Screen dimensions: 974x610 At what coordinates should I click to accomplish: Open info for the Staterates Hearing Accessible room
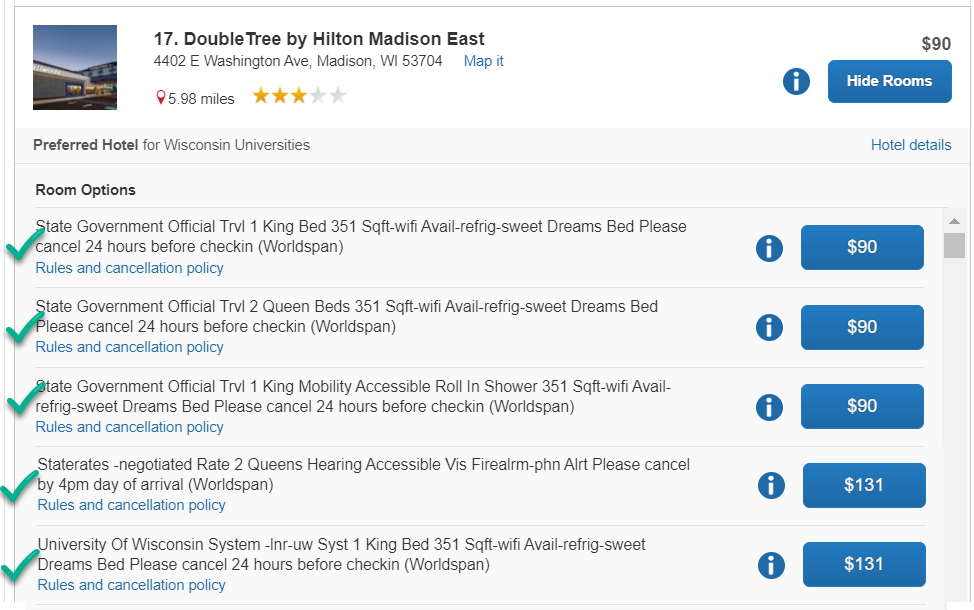pos(771,485)
